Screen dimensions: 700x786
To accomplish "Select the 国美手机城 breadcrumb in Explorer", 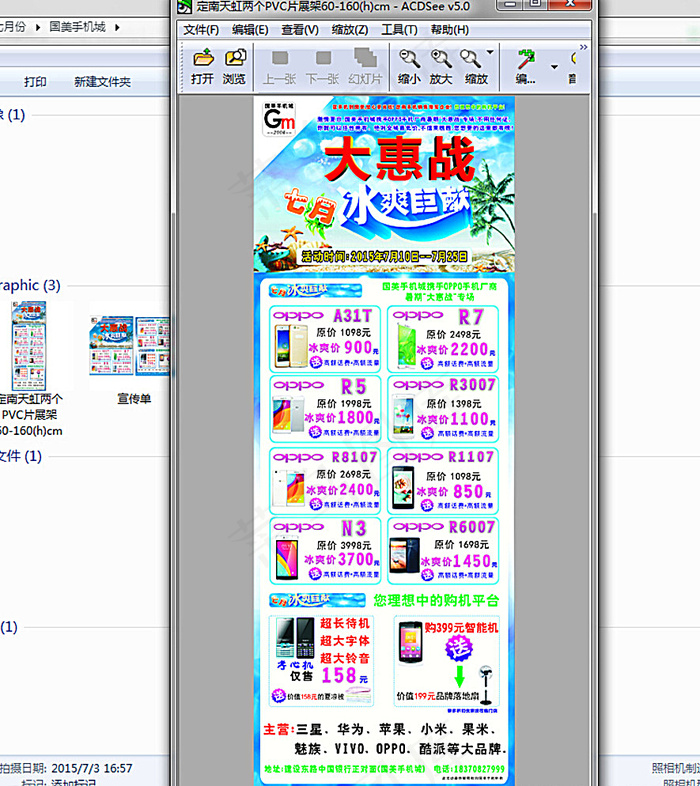I will [x=78, y=27].
